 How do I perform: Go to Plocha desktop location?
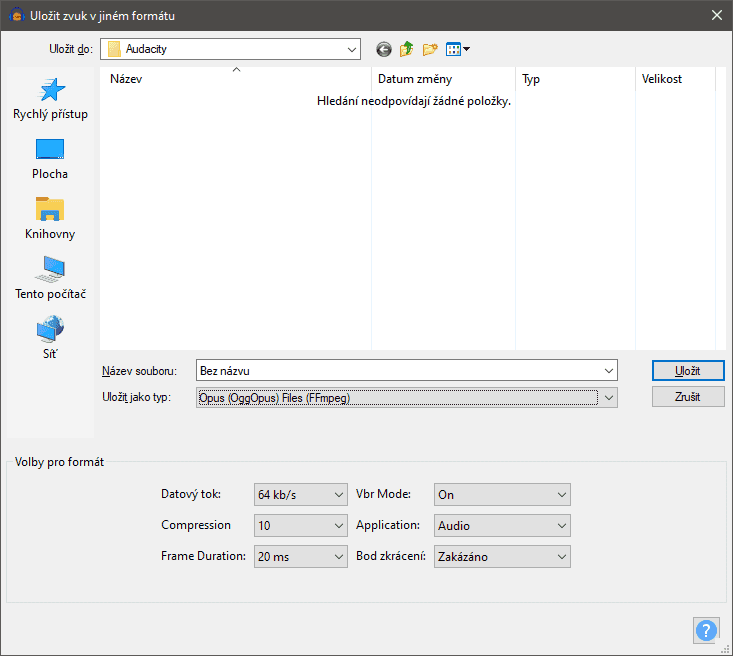pyautogui.click(x=50, y=159)
